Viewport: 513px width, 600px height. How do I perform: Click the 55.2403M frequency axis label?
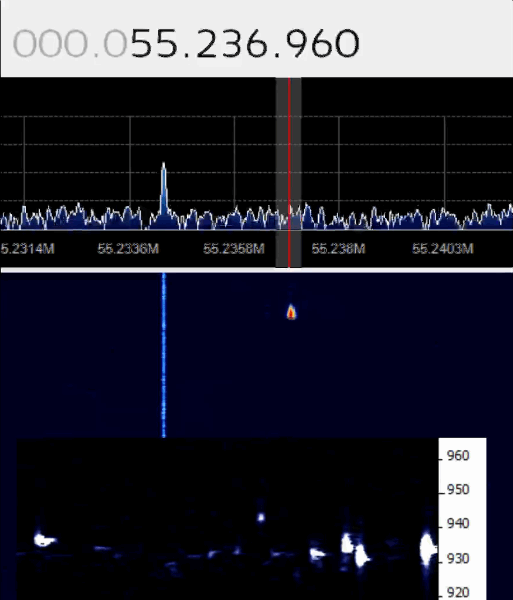click(443, 249)
